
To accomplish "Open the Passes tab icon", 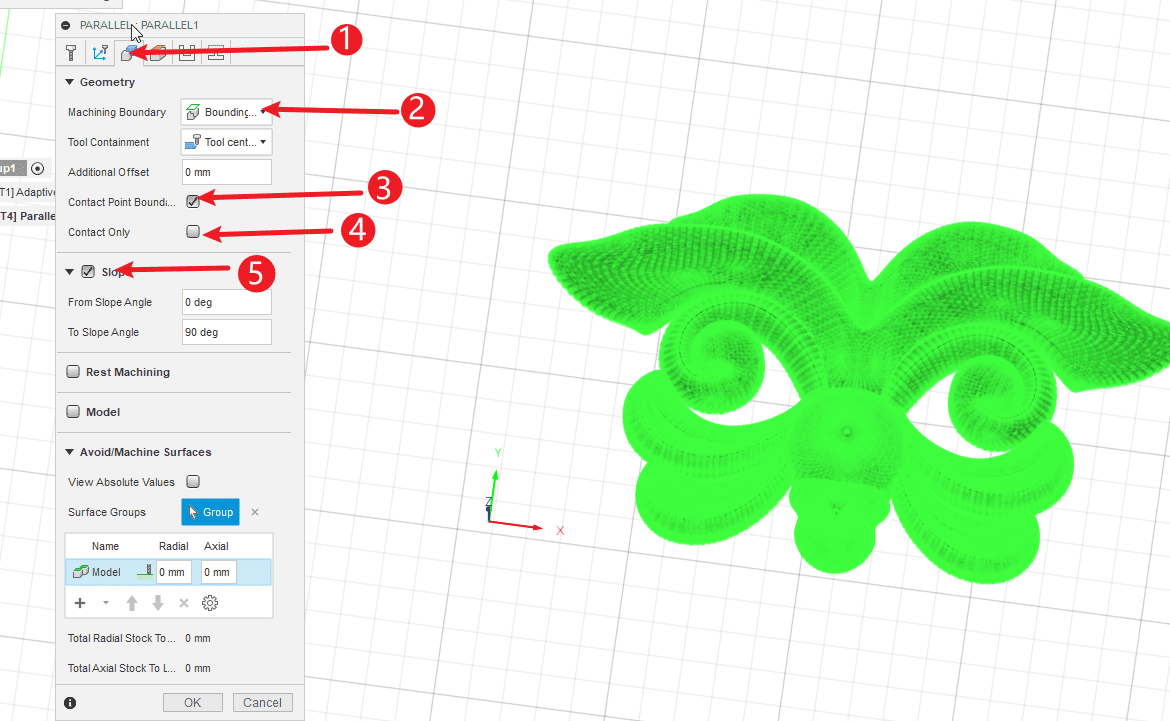I will tap(187, 54).
